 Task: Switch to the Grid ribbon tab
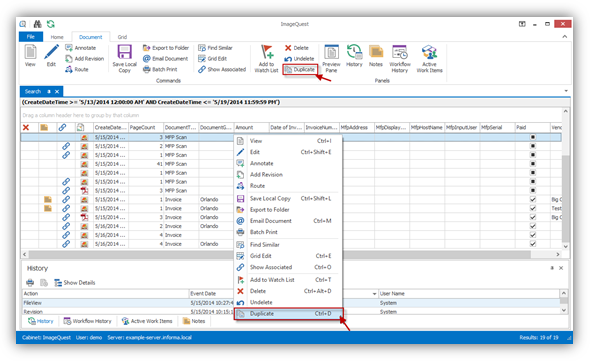[122, 37]
